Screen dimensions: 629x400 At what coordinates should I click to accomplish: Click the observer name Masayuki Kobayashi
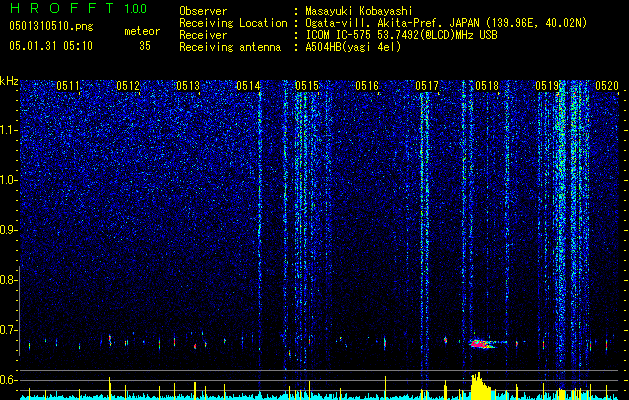pos(359,11)
